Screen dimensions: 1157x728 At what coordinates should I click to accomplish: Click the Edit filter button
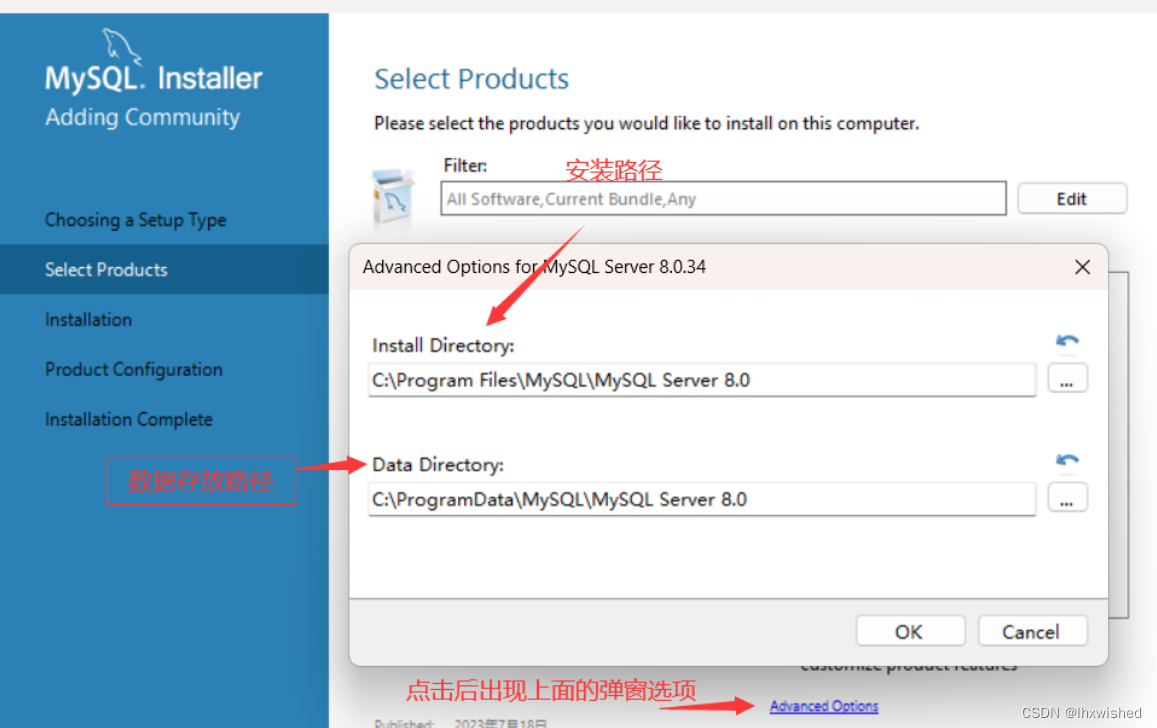(x=1071, y=198)
